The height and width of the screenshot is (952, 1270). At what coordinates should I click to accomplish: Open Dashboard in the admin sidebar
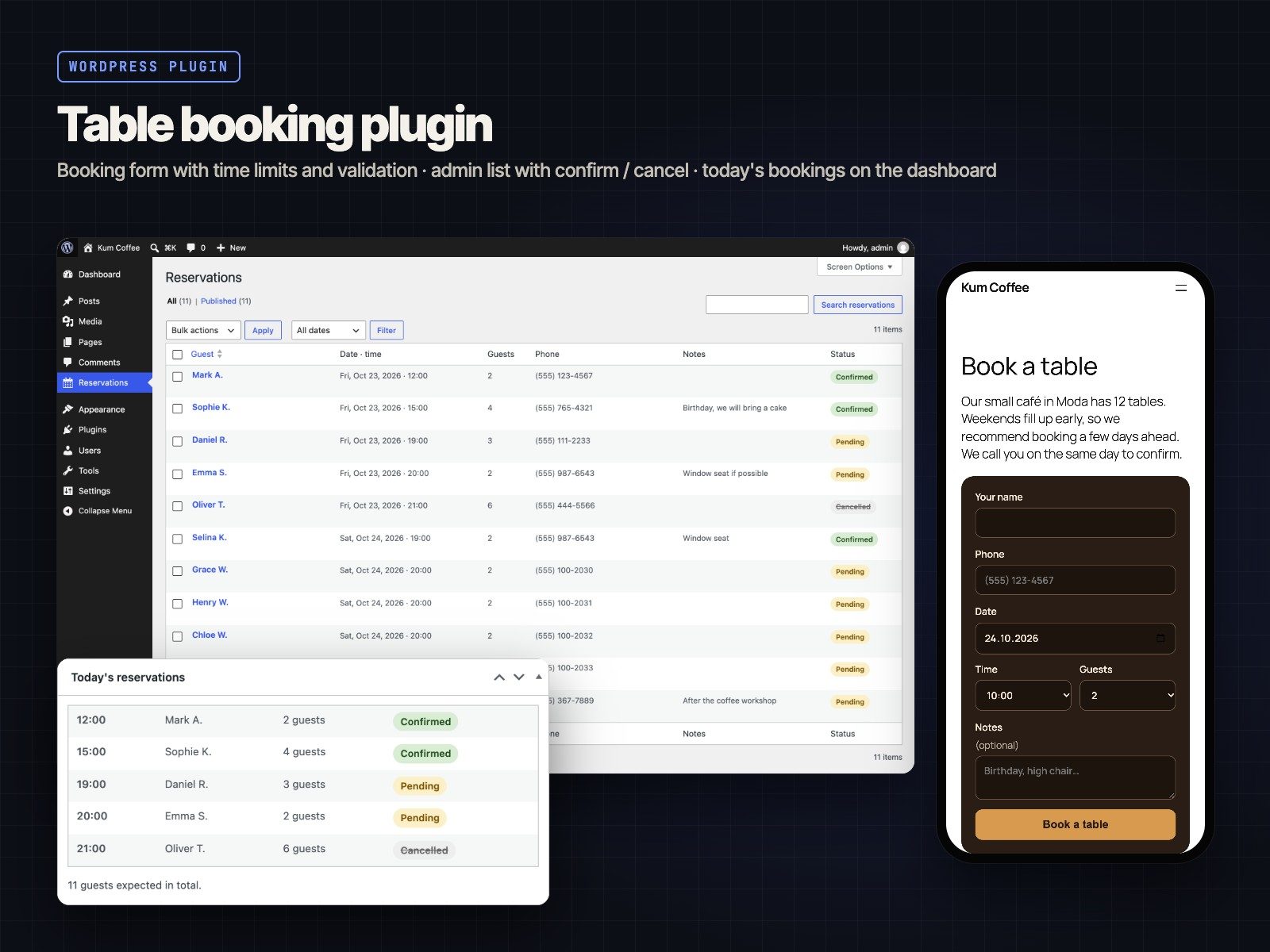(105, 274)
